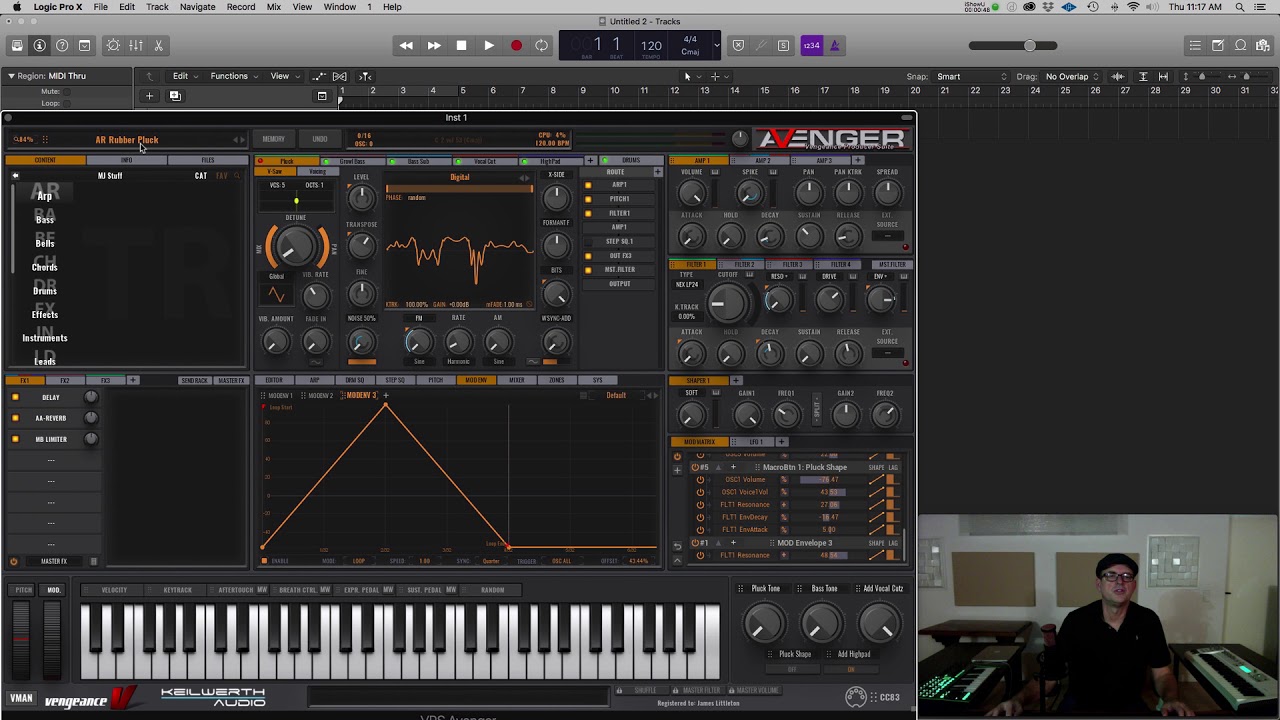The height and width of the screenshot is (720, 1280).
Task: Open the Editors scissors icon
Action: (158, 45)
